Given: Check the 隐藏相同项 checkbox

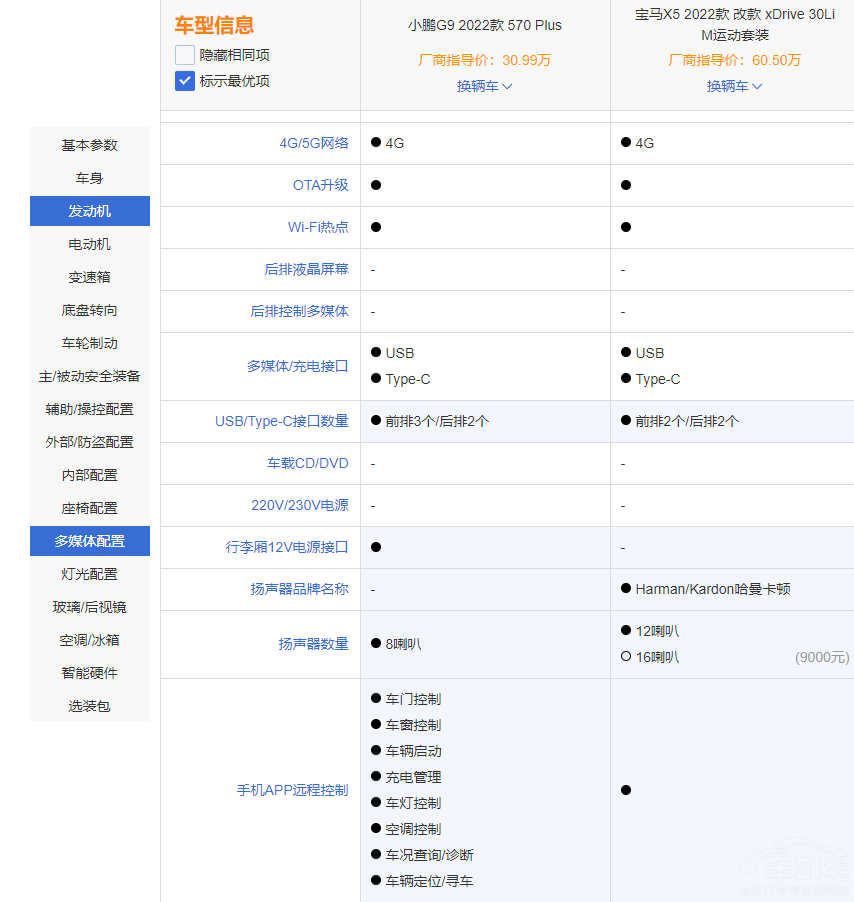Looking at the screenshot, I should point(185,55).
